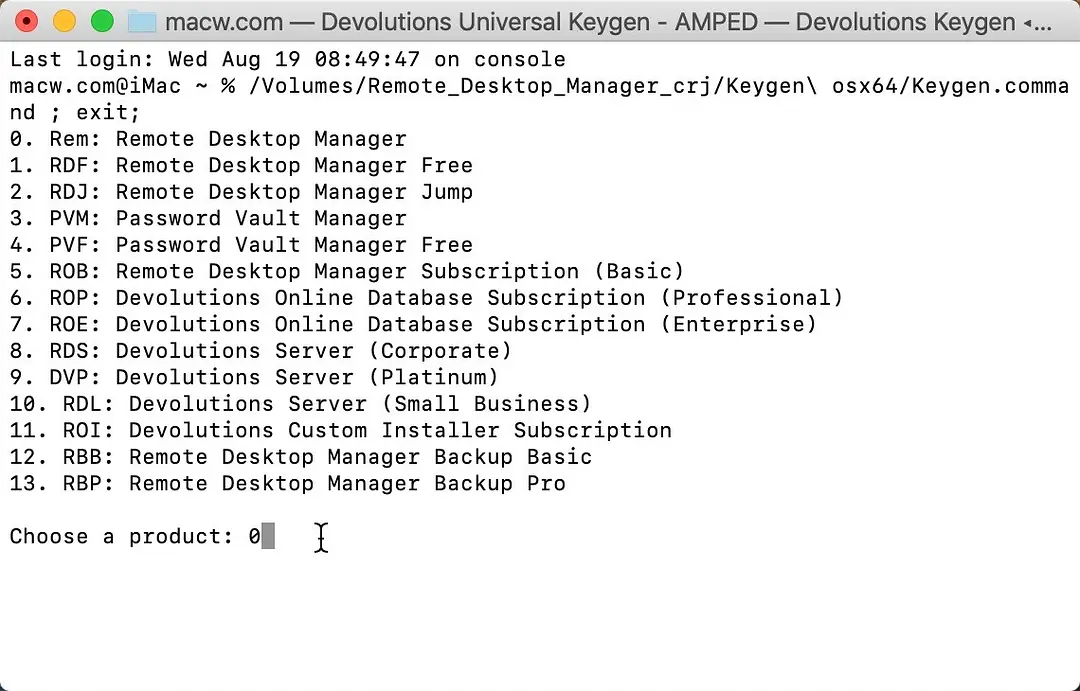Select line '0. Rem: Remote Desktop Manager'
1080x691 pixels.
pos(208,139)
